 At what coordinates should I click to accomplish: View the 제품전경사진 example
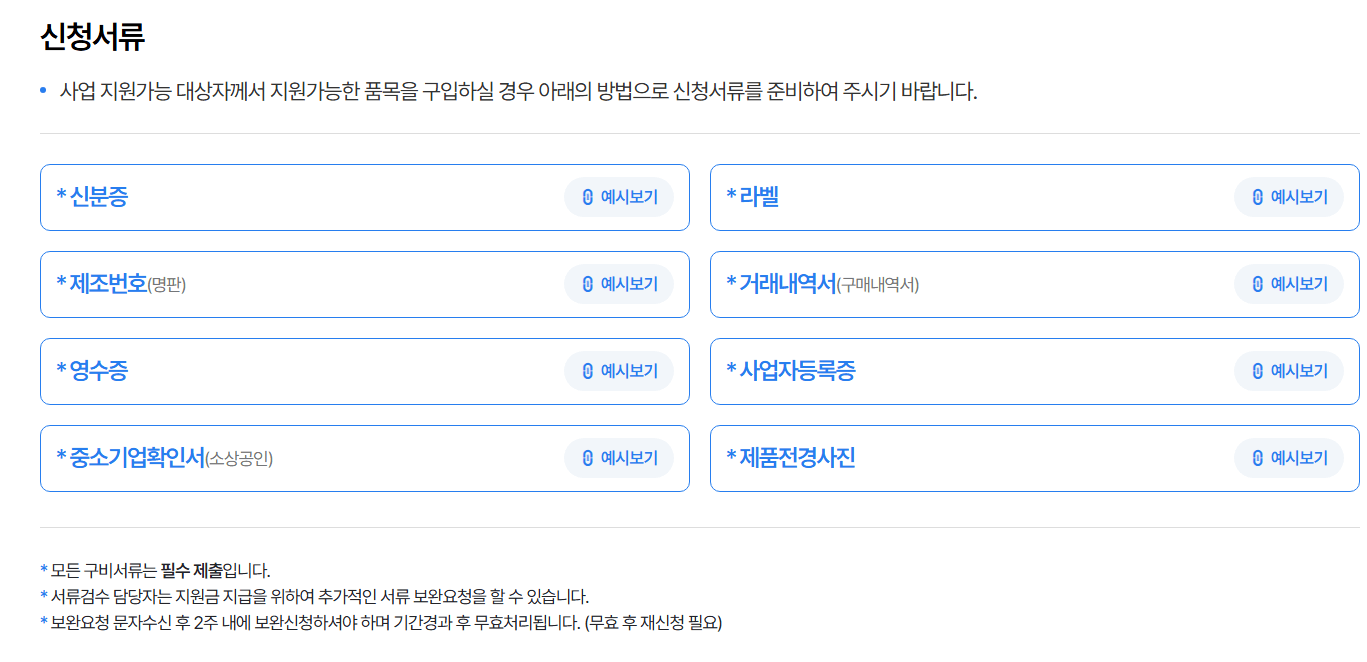[x=1290, y=458]
